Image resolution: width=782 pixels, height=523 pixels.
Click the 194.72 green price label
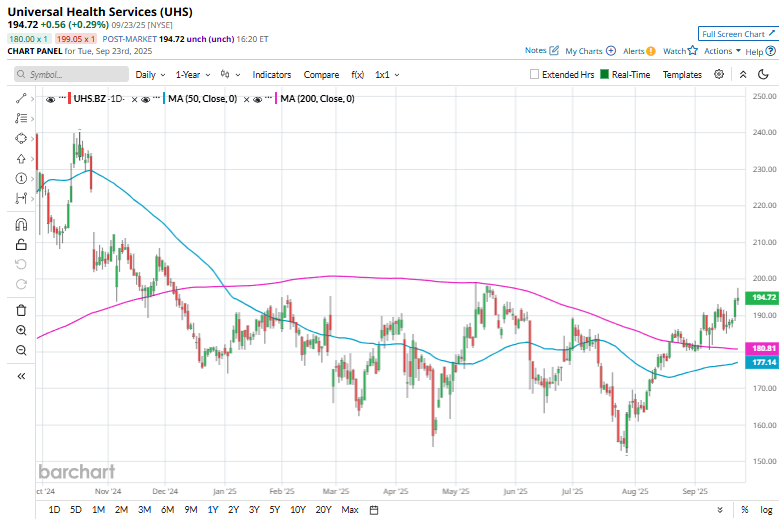pyautogui.click(x=762, y=298)
